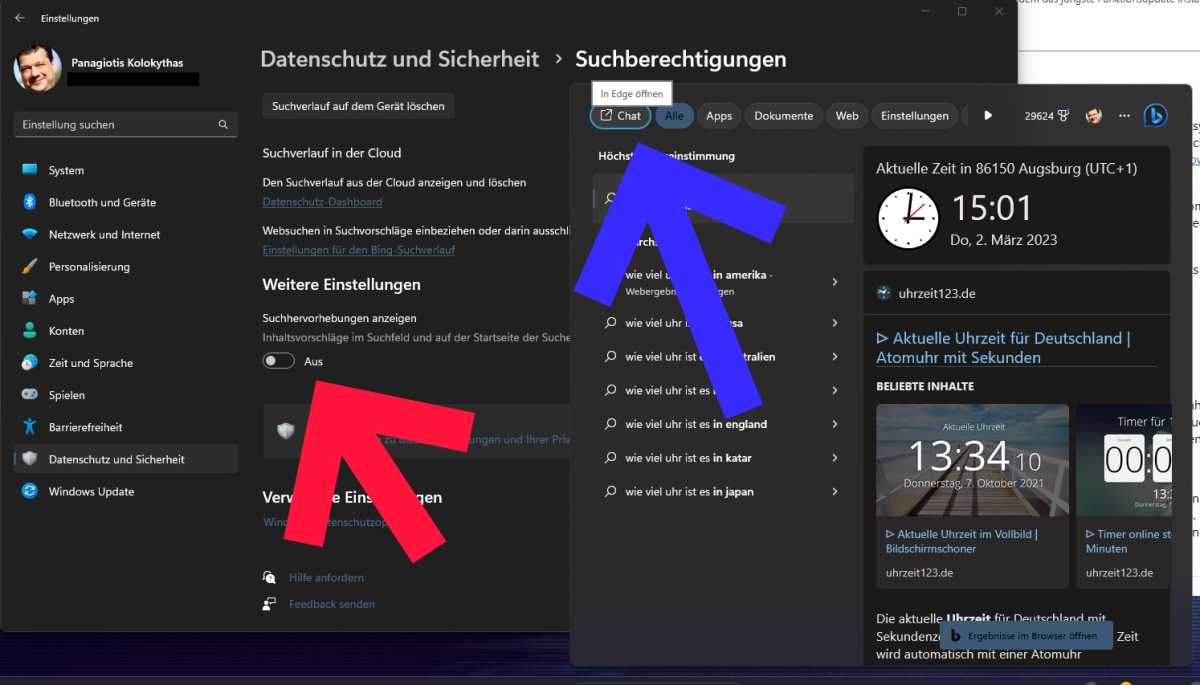Click Suchverlauf auf dem Gerät löschen button
Viewport: 1200px width, 685px height.
pyautogui.click(x=358, y=106)
